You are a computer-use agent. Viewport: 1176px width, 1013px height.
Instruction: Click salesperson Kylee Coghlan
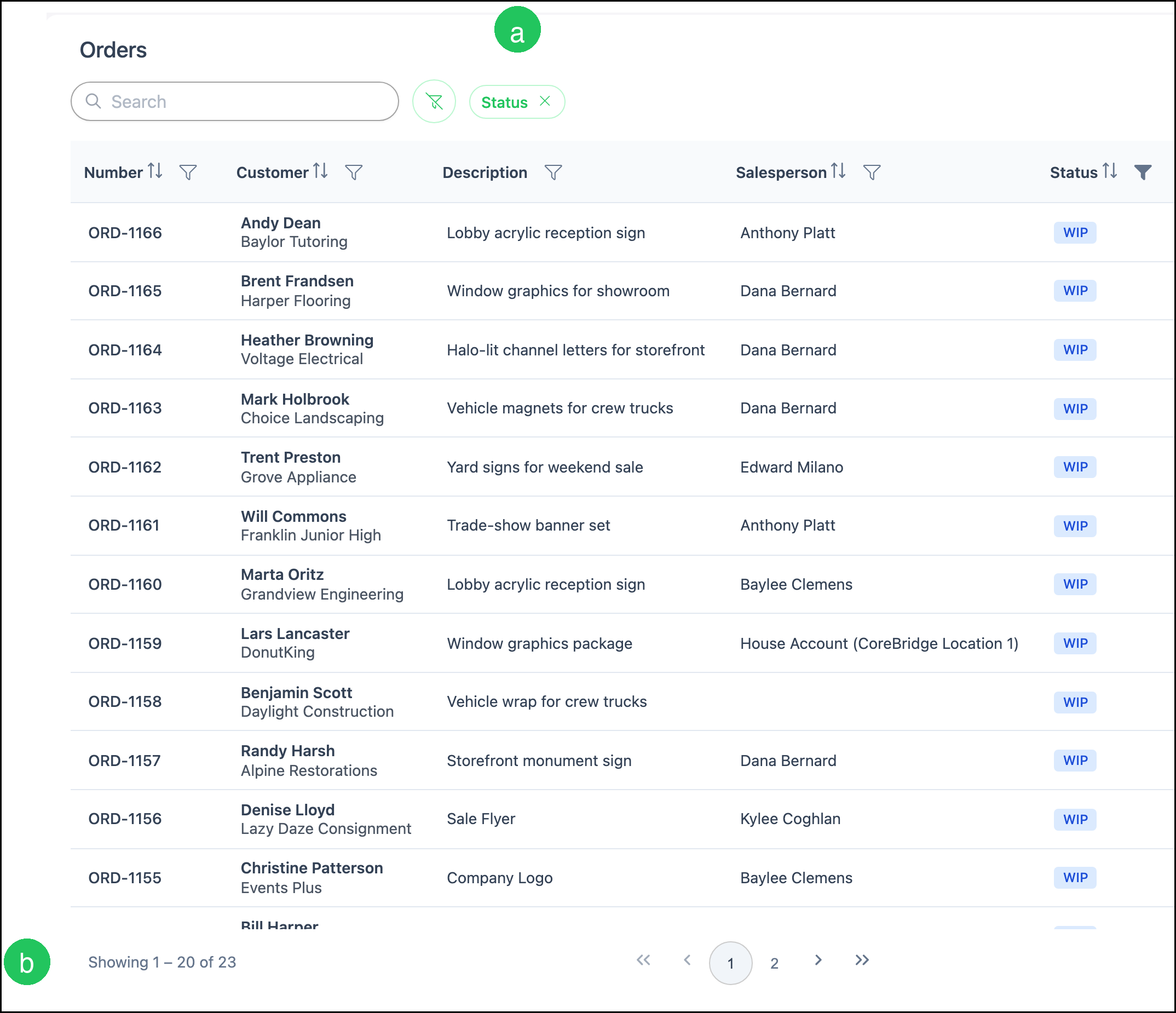tap(790, 819)
